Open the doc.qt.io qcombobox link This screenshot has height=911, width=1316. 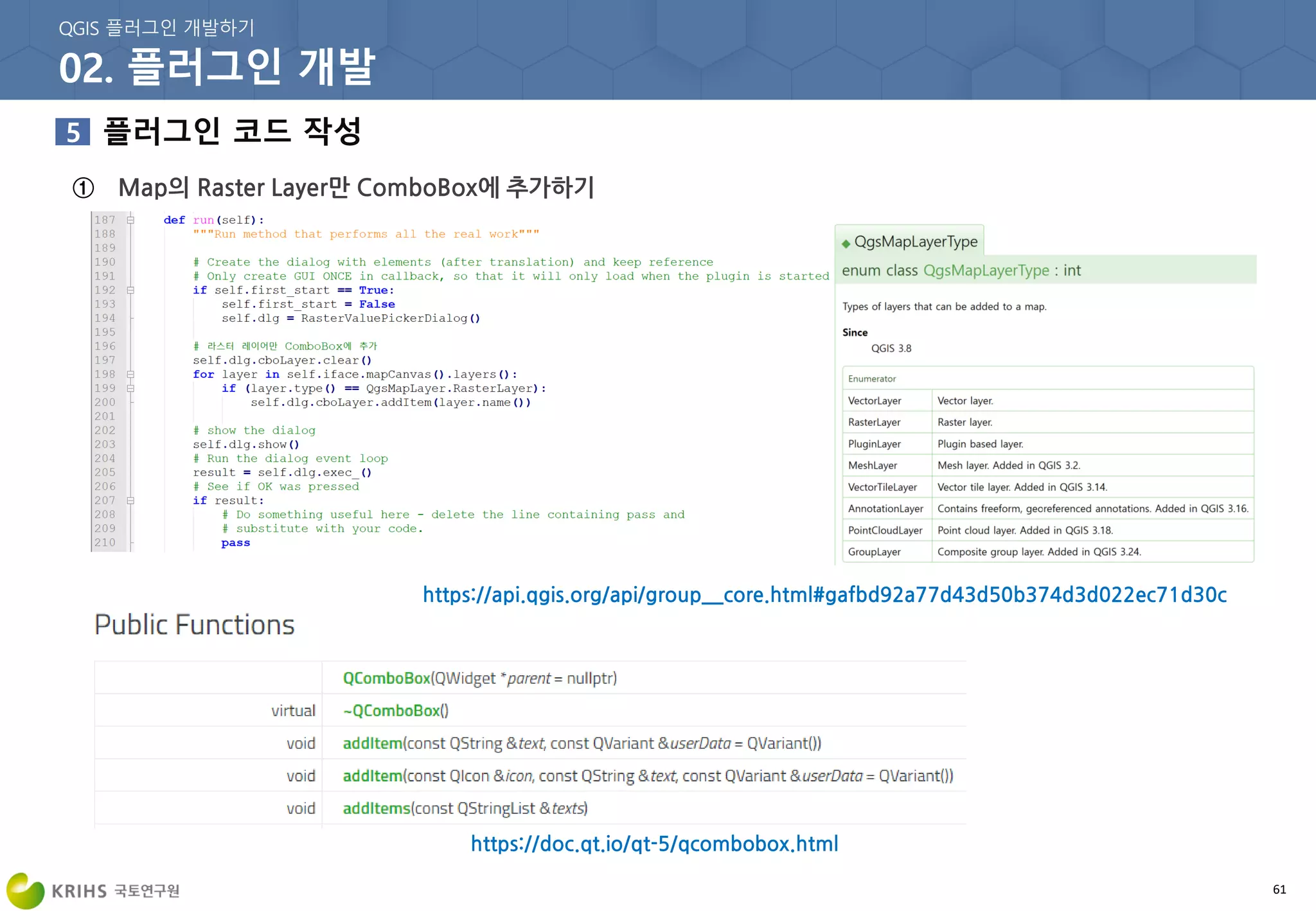click(x=654, y=844)
